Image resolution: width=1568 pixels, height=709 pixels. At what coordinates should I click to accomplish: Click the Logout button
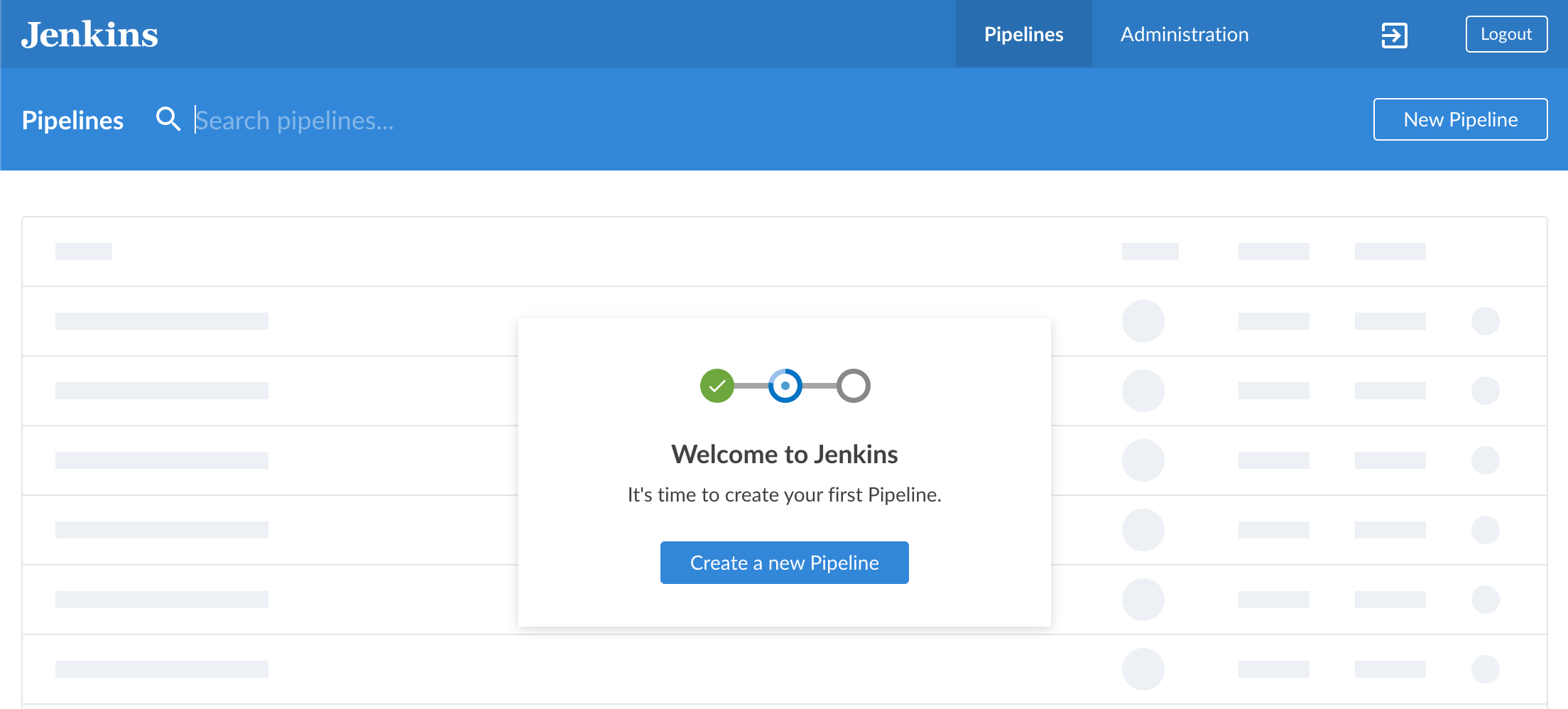pyautogui.click(x=1506, y=34)
